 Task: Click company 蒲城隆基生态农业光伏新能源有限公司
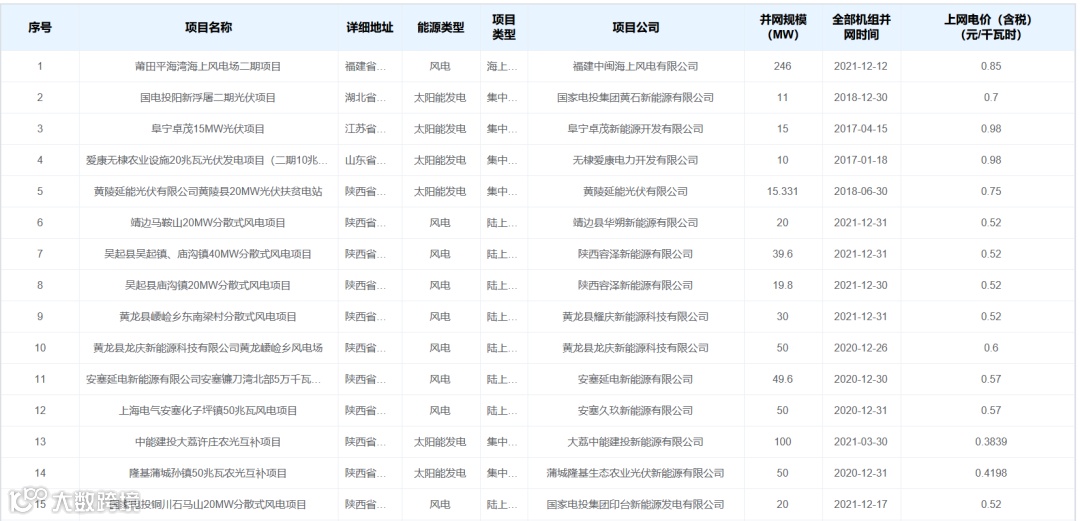[636, 473]
